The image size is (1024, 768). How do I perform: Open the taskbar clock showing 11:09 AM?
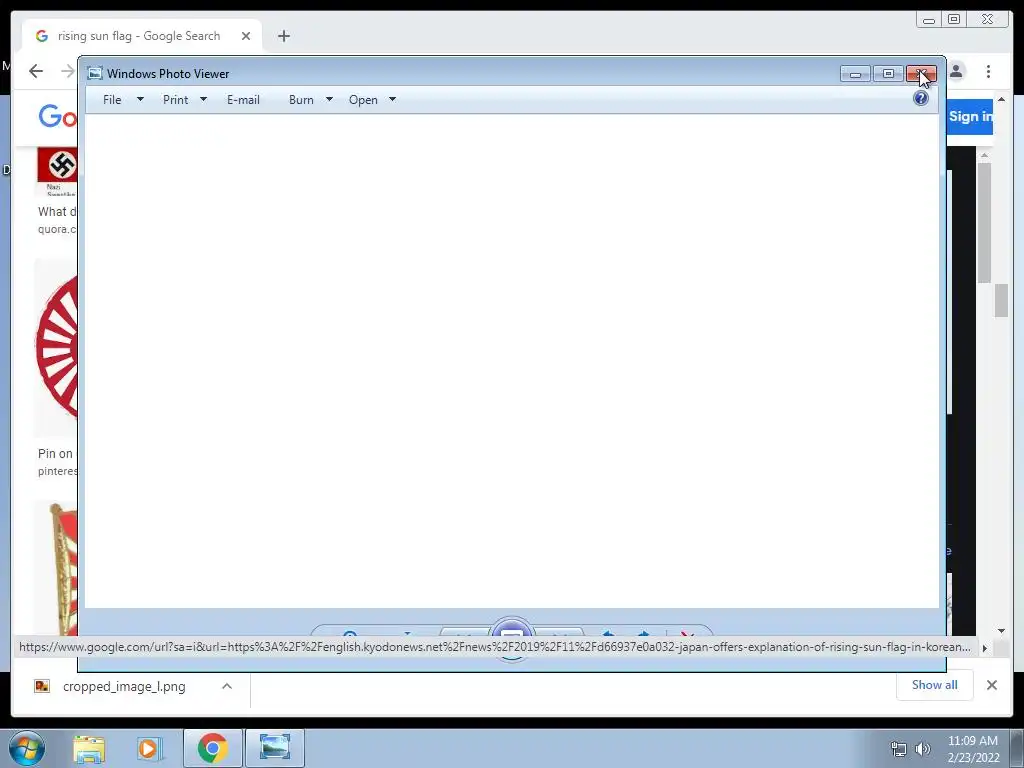click(973, 749)
